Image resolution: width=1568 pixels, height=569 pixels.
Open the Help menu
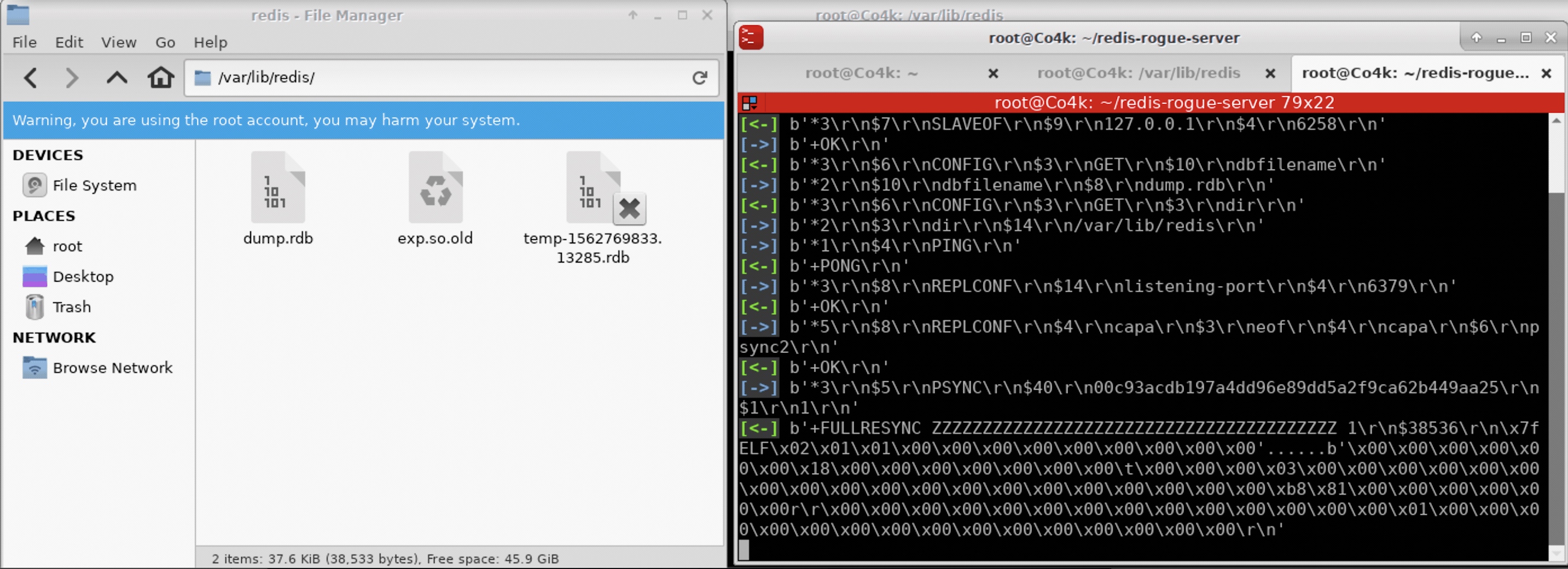coord(210,42)
